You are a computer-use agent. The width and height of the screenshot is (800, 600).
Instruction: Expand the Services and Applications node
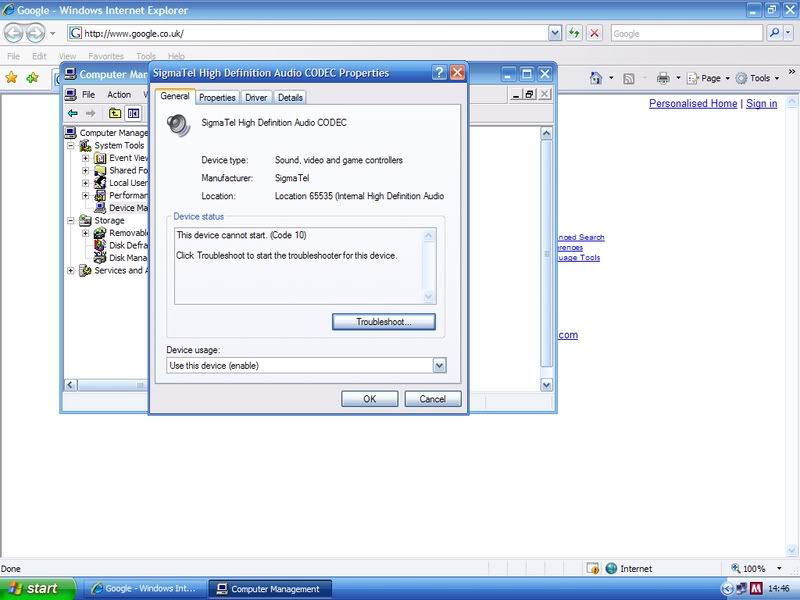click(x=71, y=270)
